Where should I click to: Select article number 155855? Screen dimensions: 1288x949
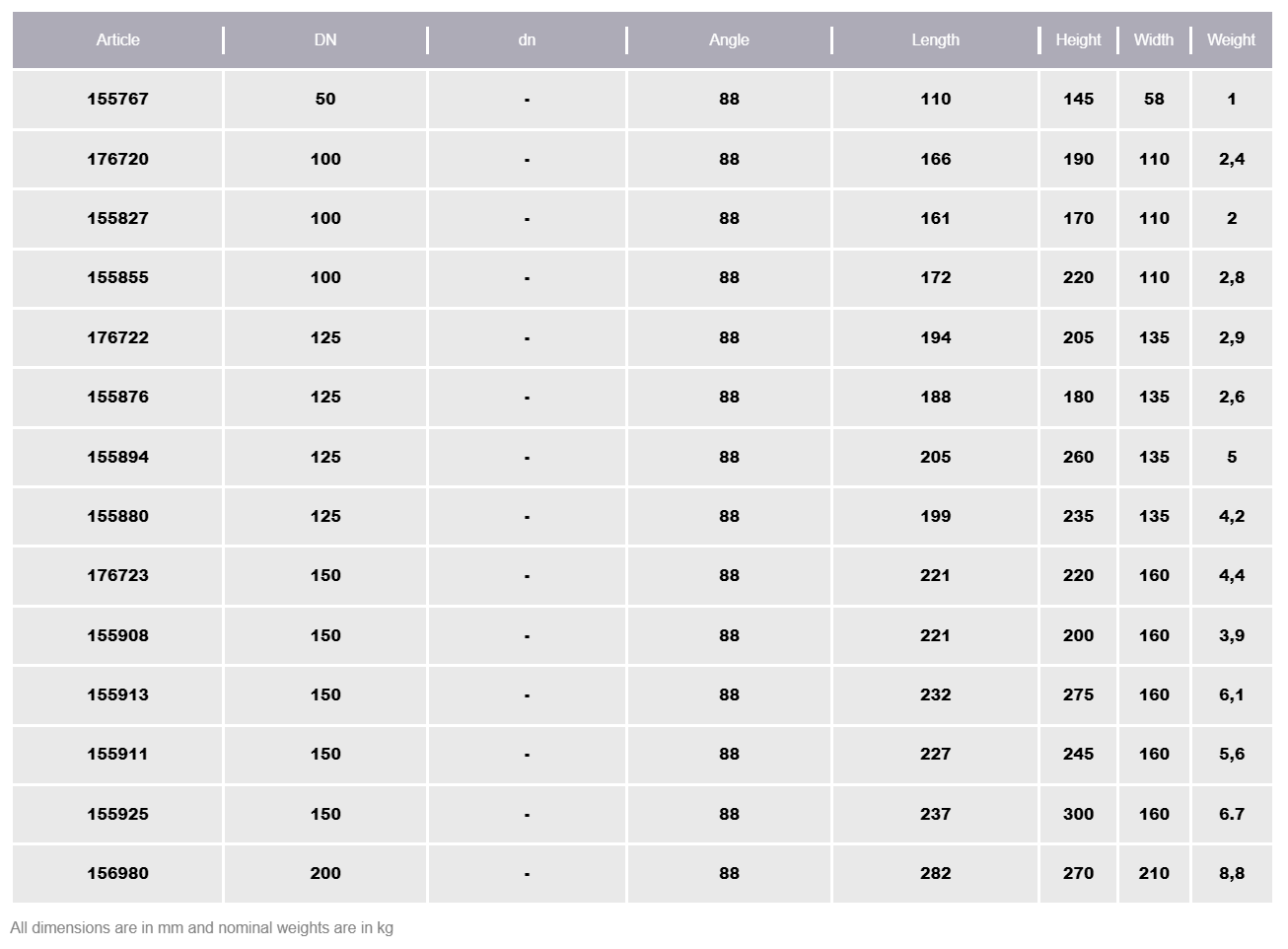pyautogui.click(x=117, y=277)
